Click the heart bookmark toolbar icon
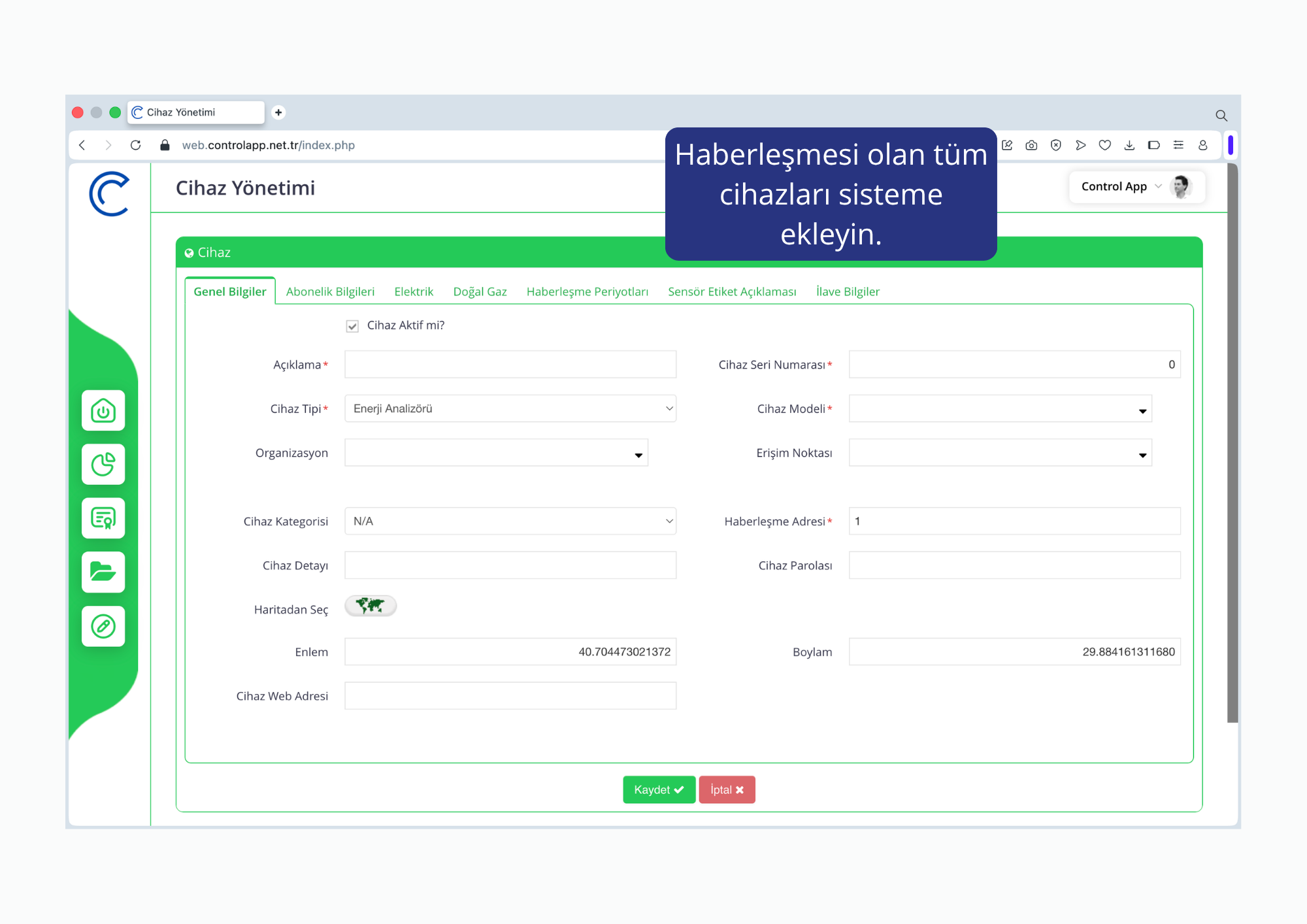This screenshot has width=1307, height=924. click(x=1105, y=145)
